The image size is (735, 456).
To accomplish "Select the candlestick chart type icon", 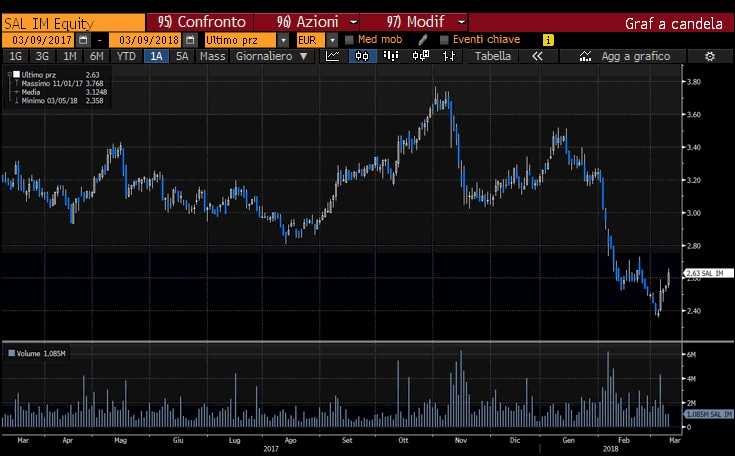I will coord(362,57).
